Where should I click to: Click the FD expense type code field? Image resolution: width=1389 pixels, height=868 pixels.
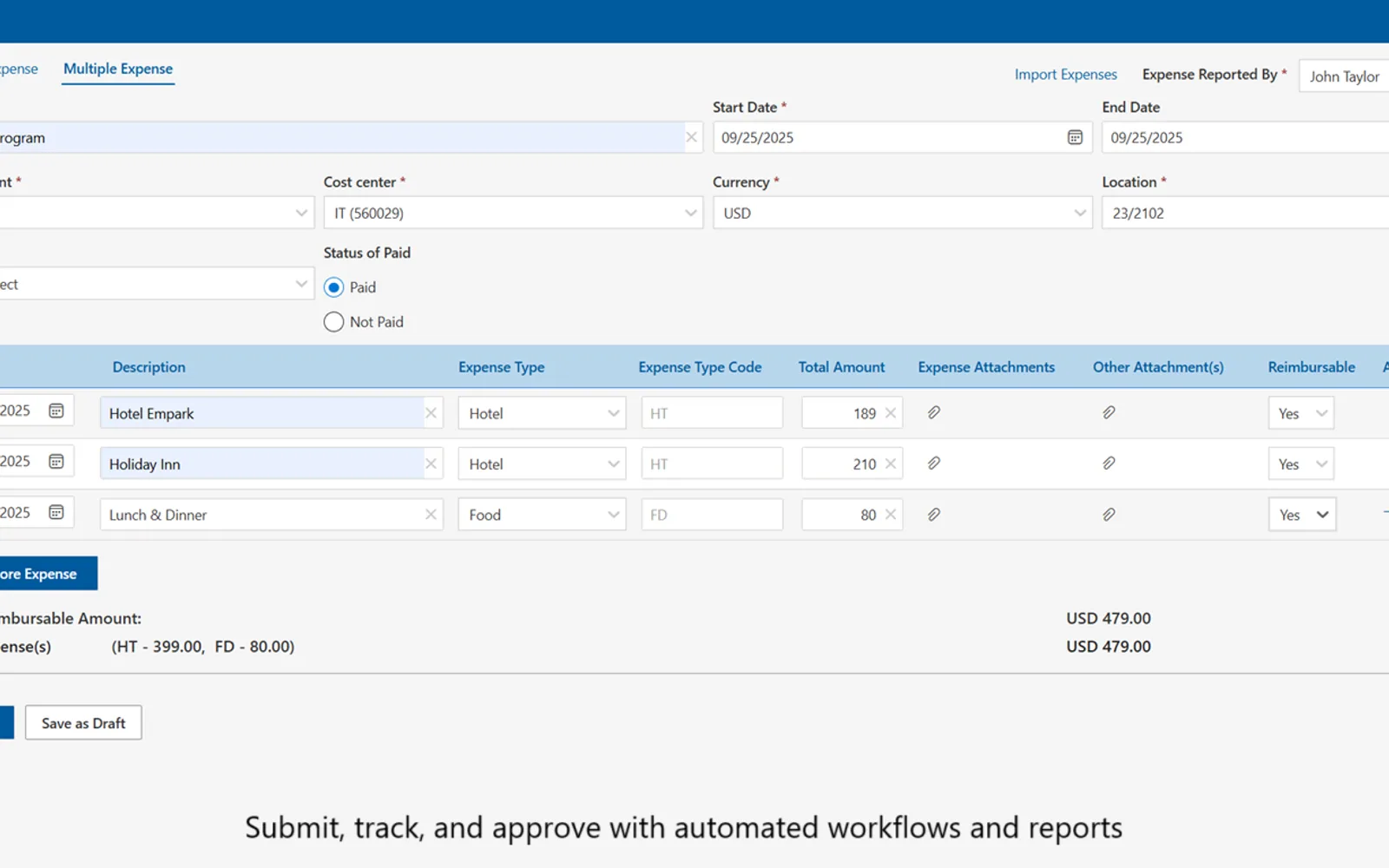click(x=712, y=515)
